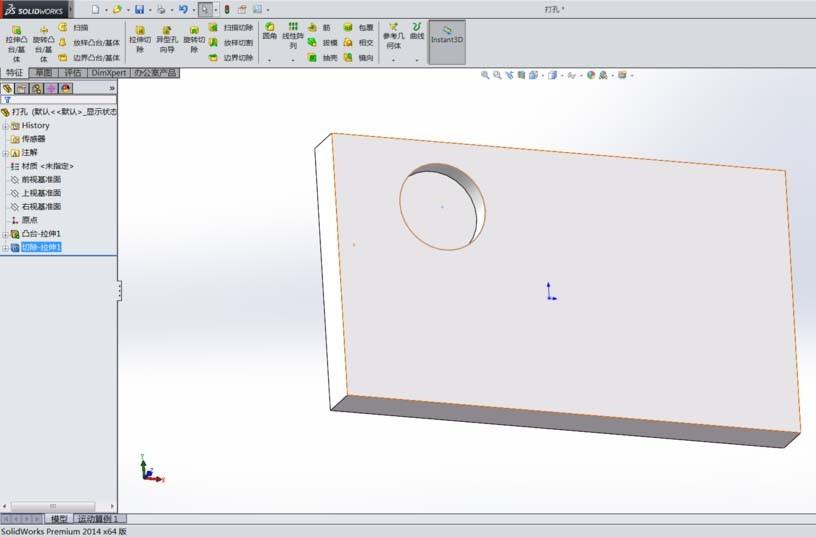
Task: Click the 旋转切除 revolved cut tool
Action: click(194, 39)
